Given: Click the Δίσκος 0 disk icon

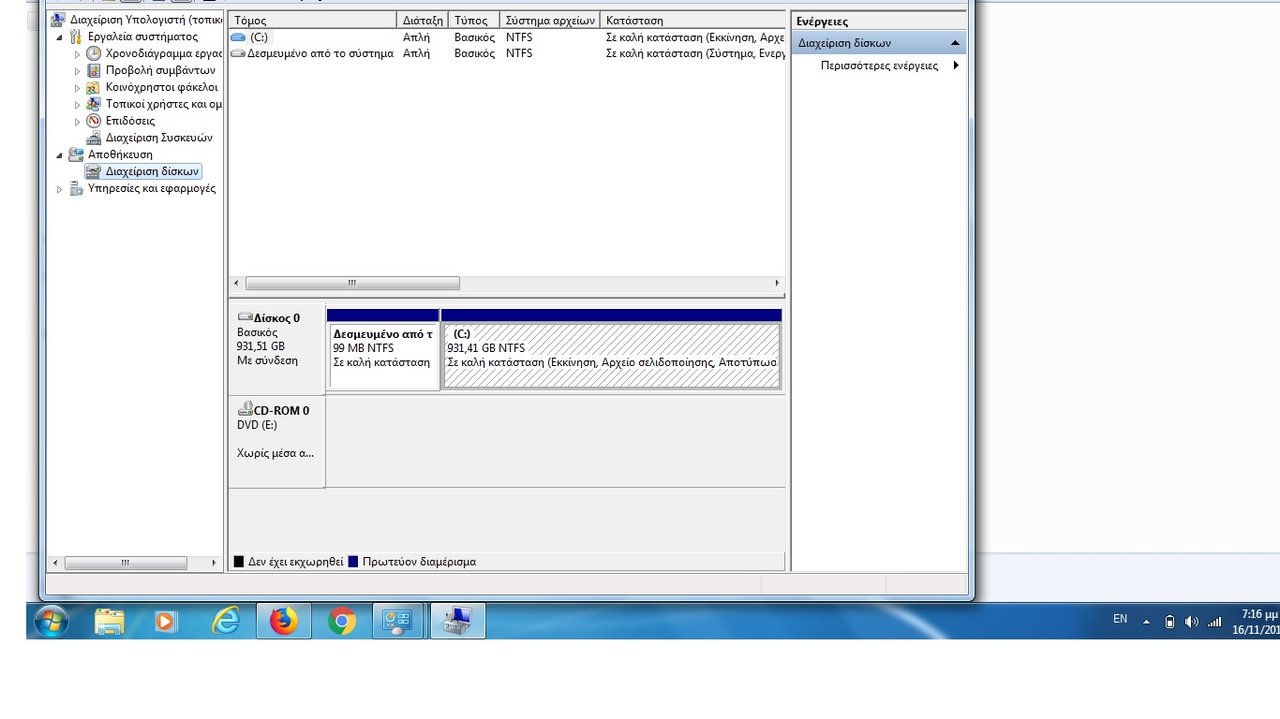Looking at the screenshot, I should click(245, 318).
